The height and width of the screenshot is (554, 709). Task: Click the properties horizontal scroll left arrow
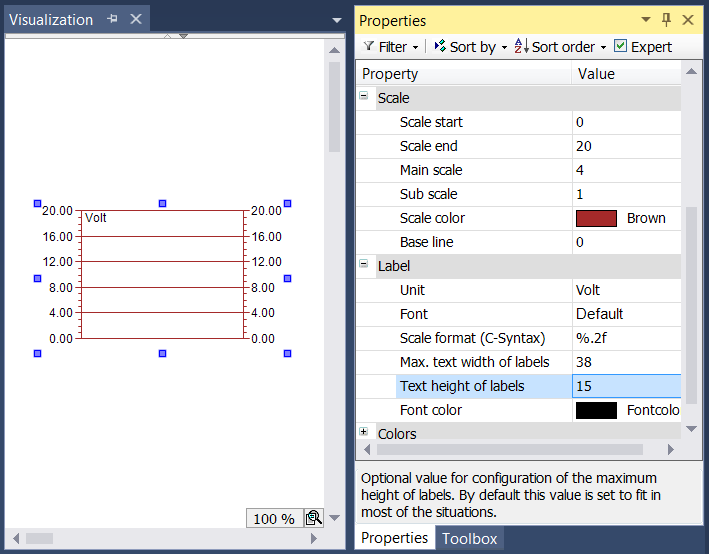(x=367, y=449)
